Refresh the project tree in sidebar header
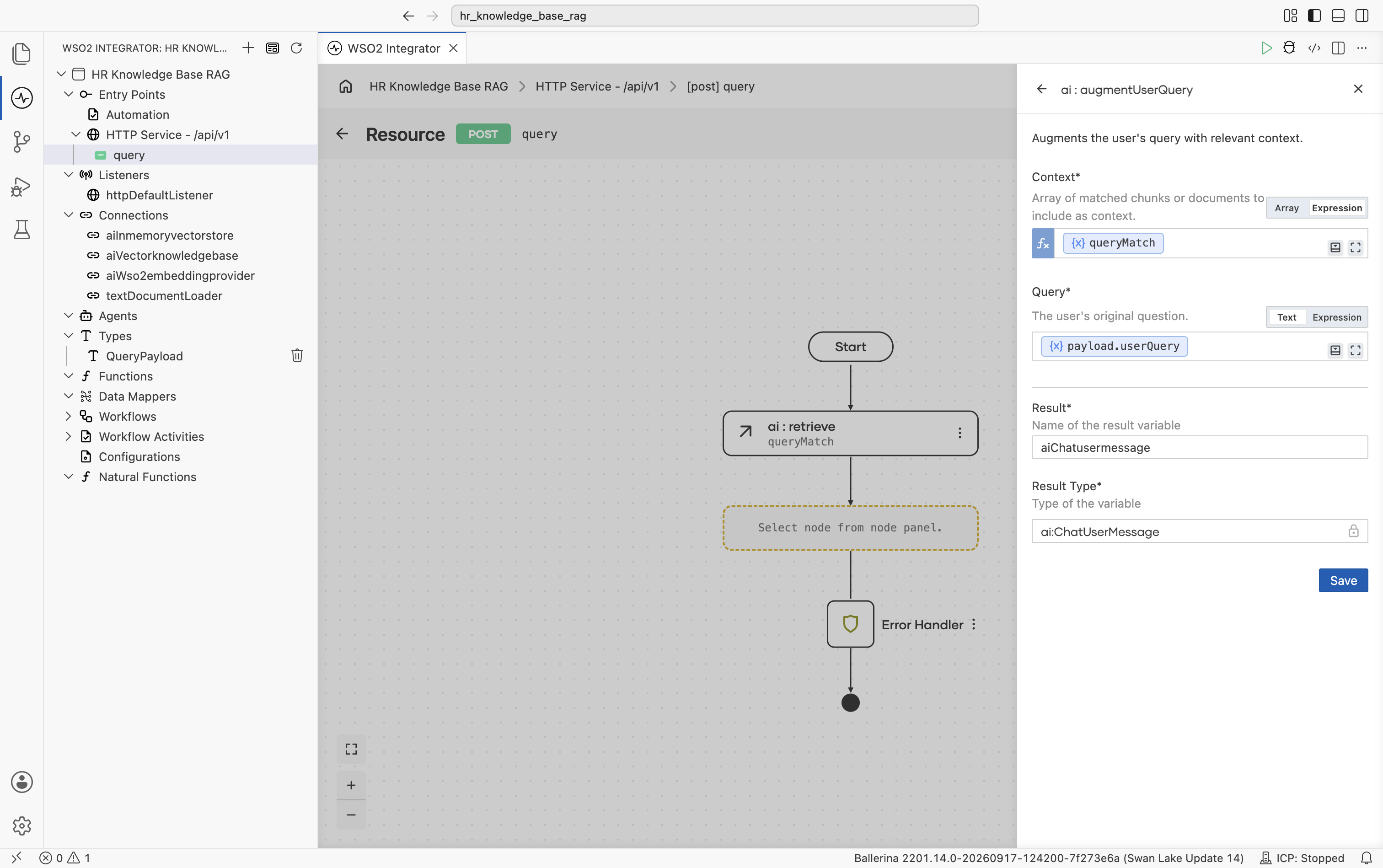 point(296,48)
